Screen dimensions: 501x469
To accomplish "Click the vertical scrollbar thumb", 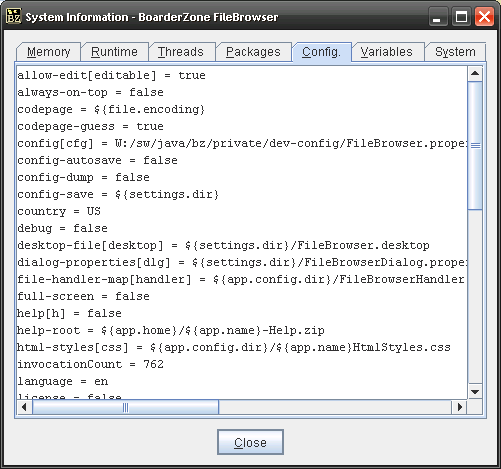I will point(475,146).
